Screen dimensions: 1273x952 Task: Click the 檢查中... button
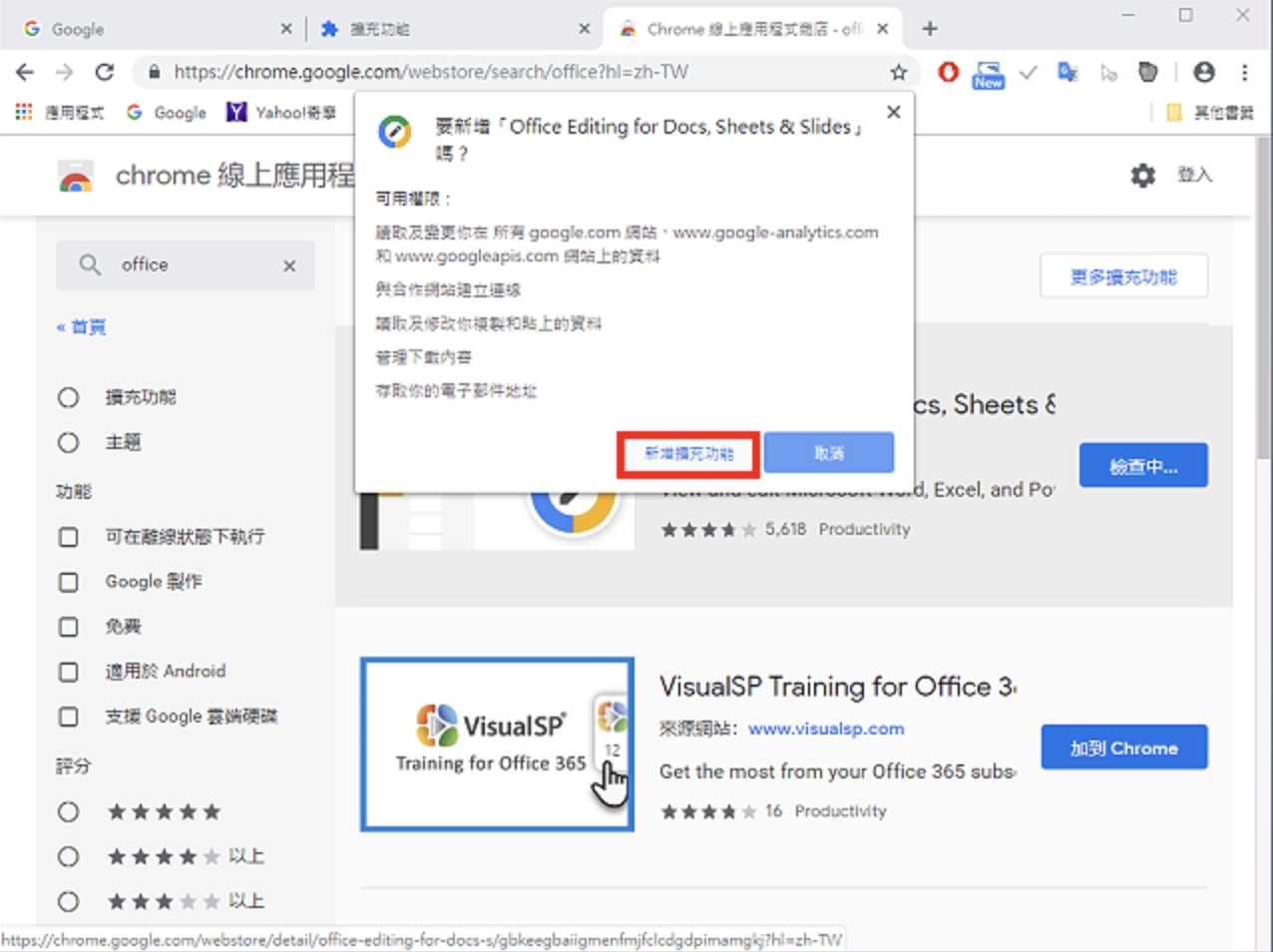(x=1143, y=466)
